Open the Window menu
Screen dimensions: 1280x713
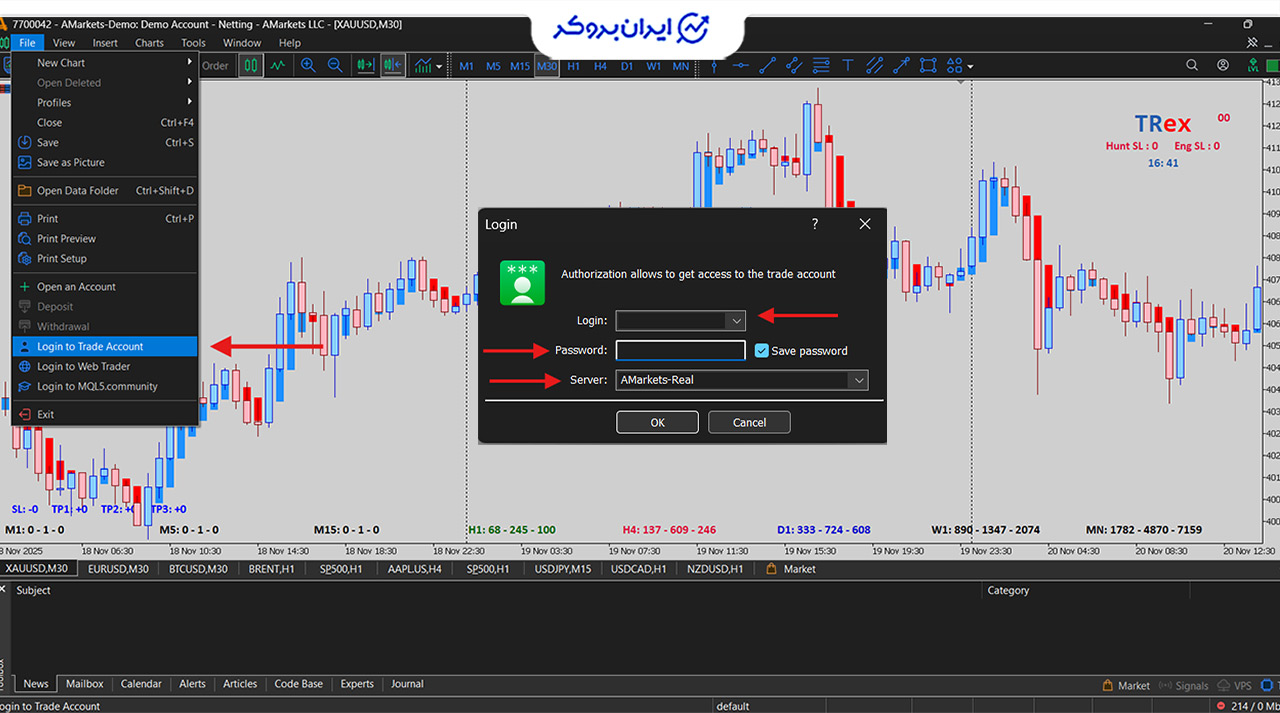tap(242, 43)
